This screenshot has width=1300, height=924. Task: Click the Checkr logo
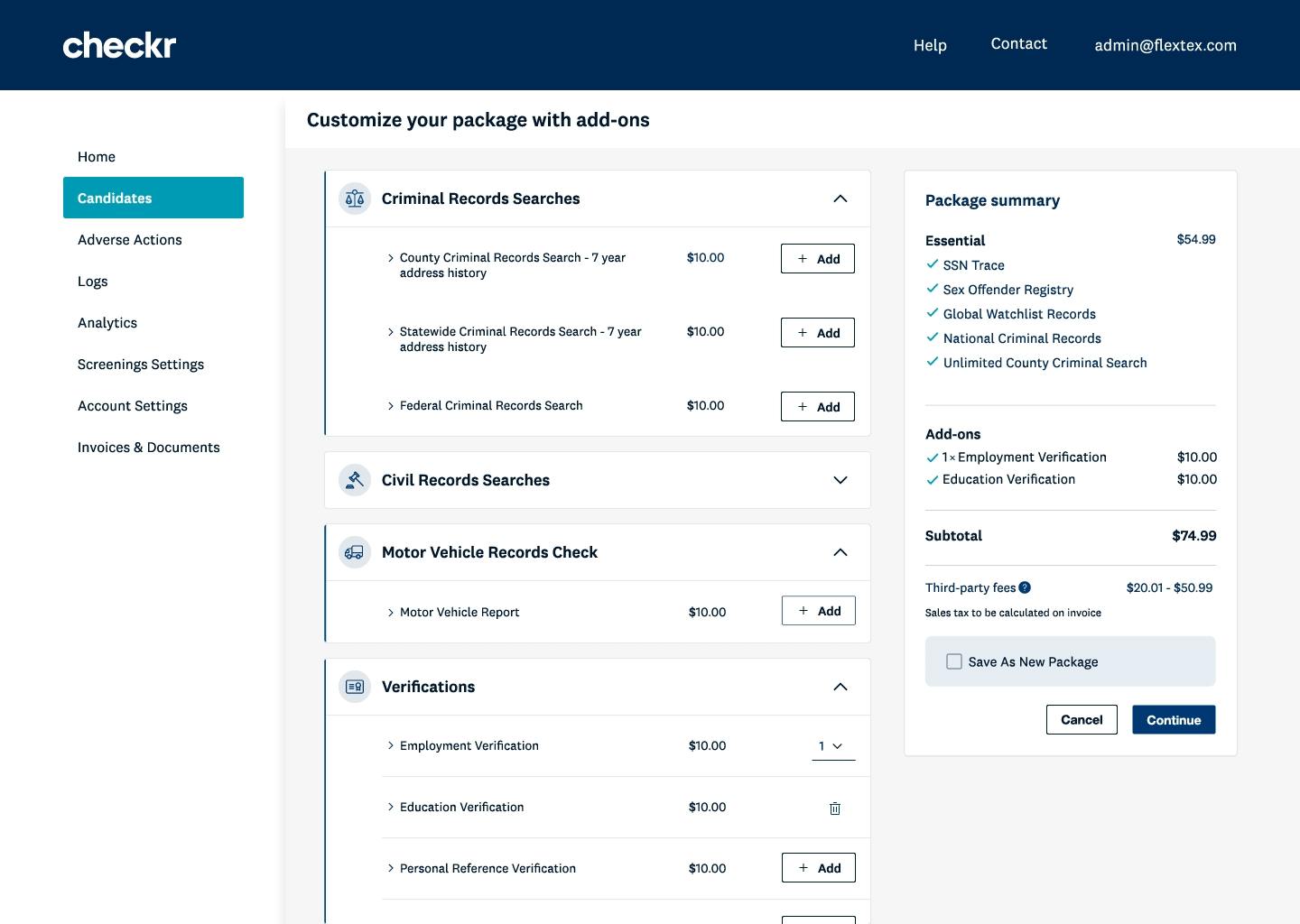[119, 45]
